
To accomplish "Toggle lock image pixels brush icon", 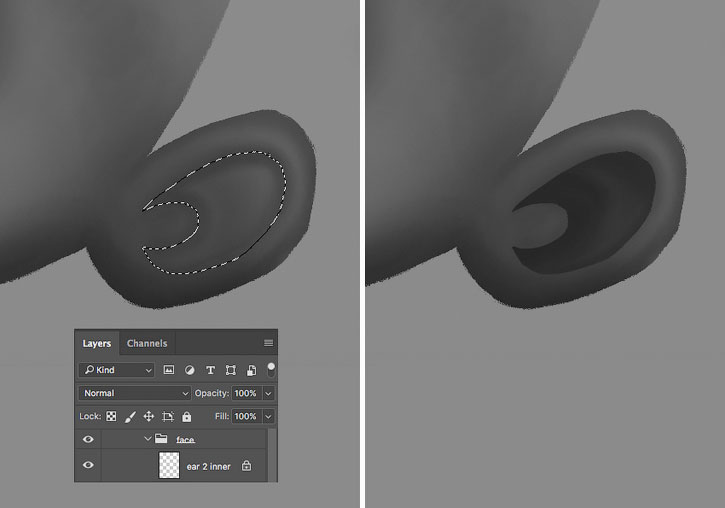I will click(130, 416).
